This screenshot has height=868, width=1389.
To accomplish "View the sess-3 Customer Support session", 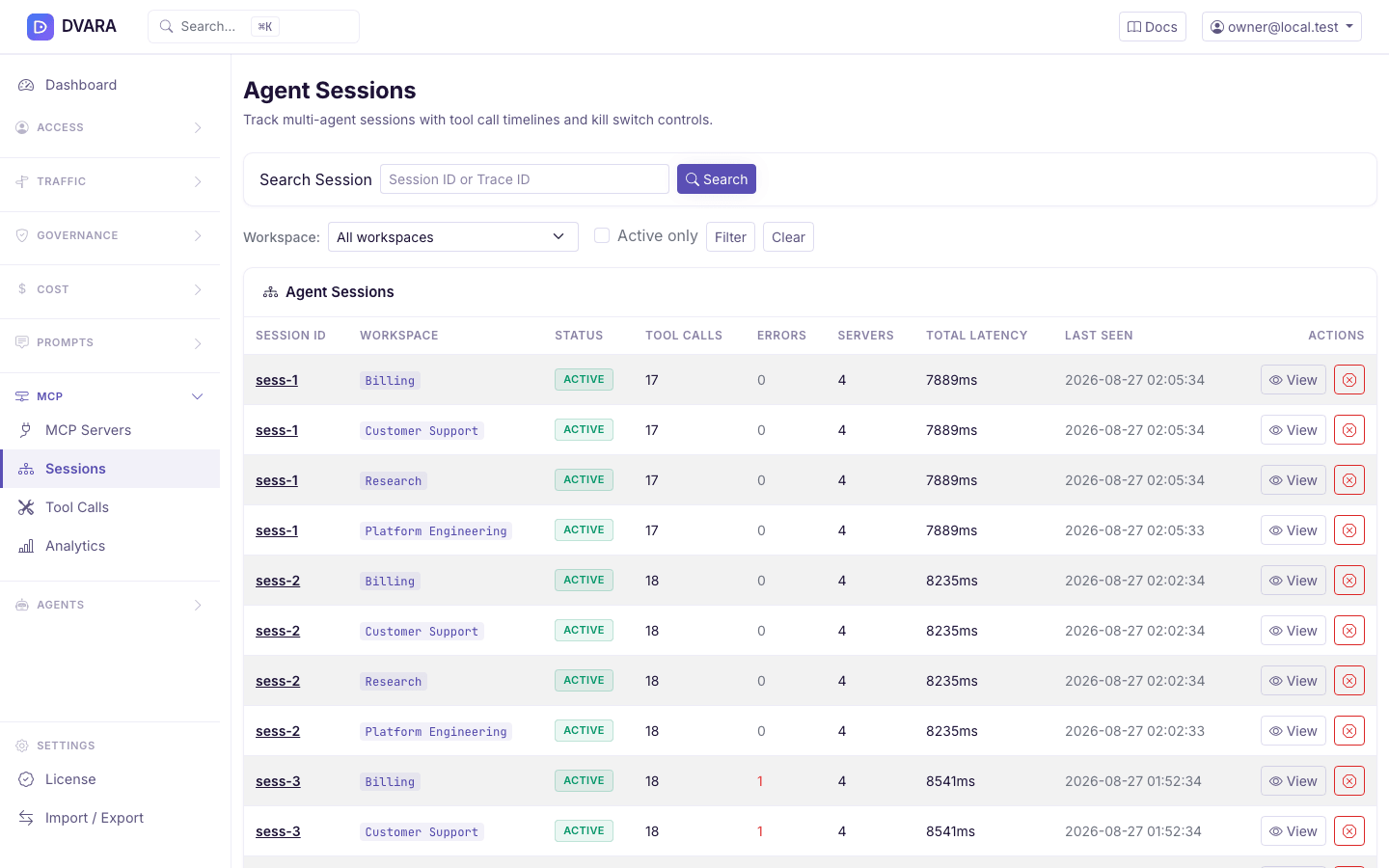I will (x=1294, y=831).
